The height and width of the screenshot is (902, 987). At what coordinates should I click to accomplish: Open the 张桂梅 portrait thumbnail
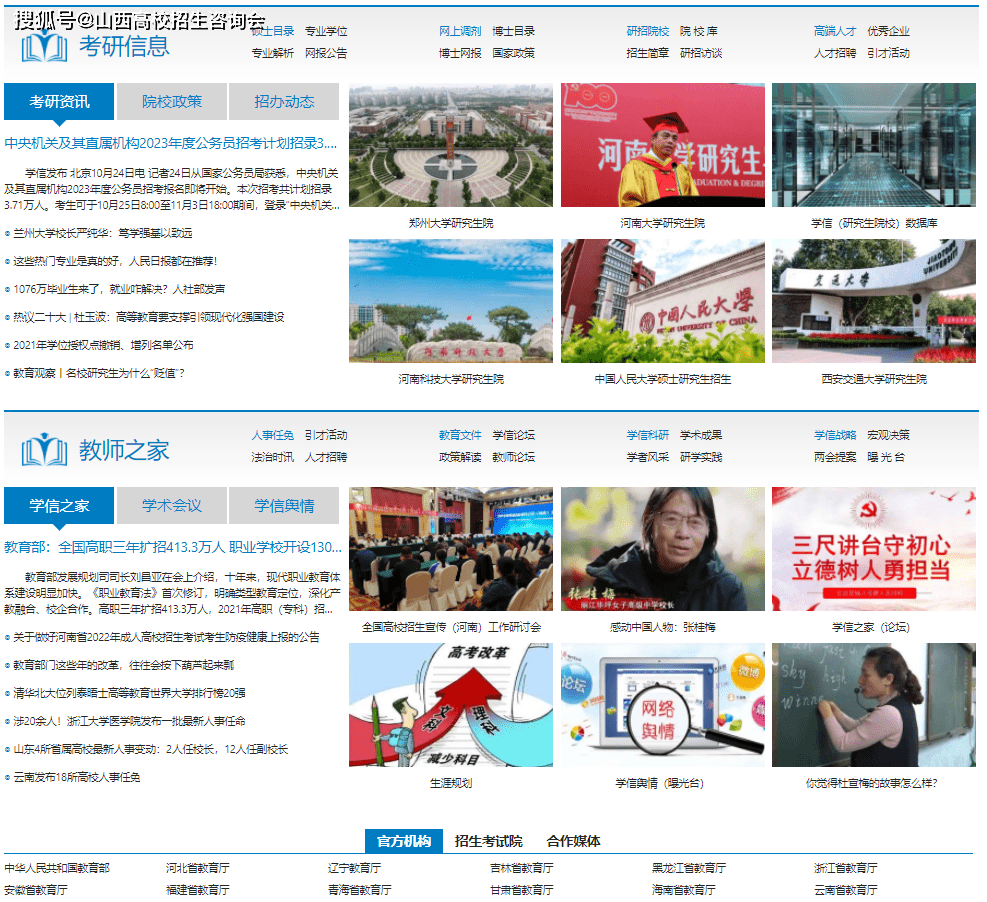tap(663, 549)
